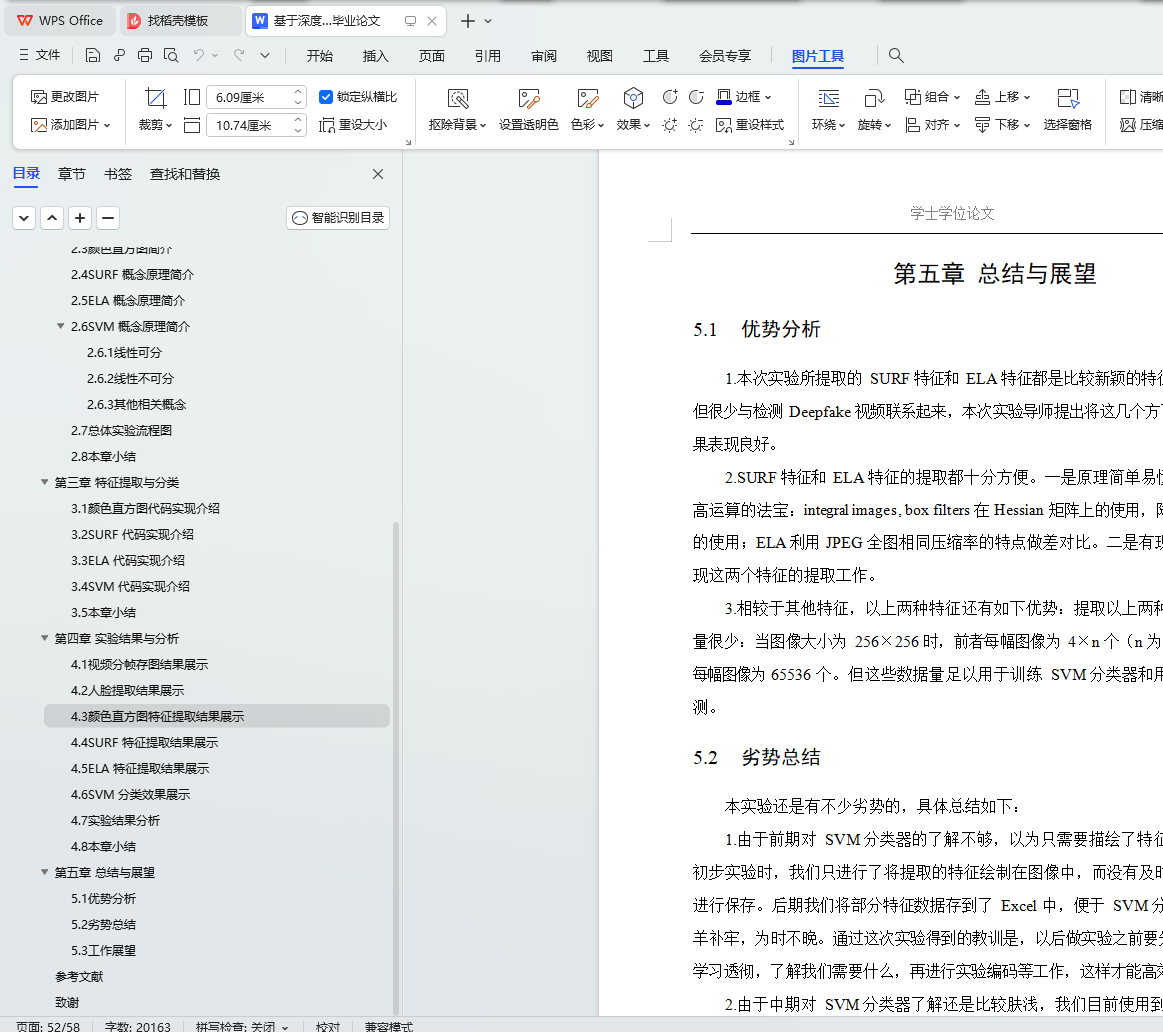Image resolution: width=1163 pixels, height=1032 pixels.
Task: Collapse 第四章 实验结果与分析 node
Action: point(45,637)
